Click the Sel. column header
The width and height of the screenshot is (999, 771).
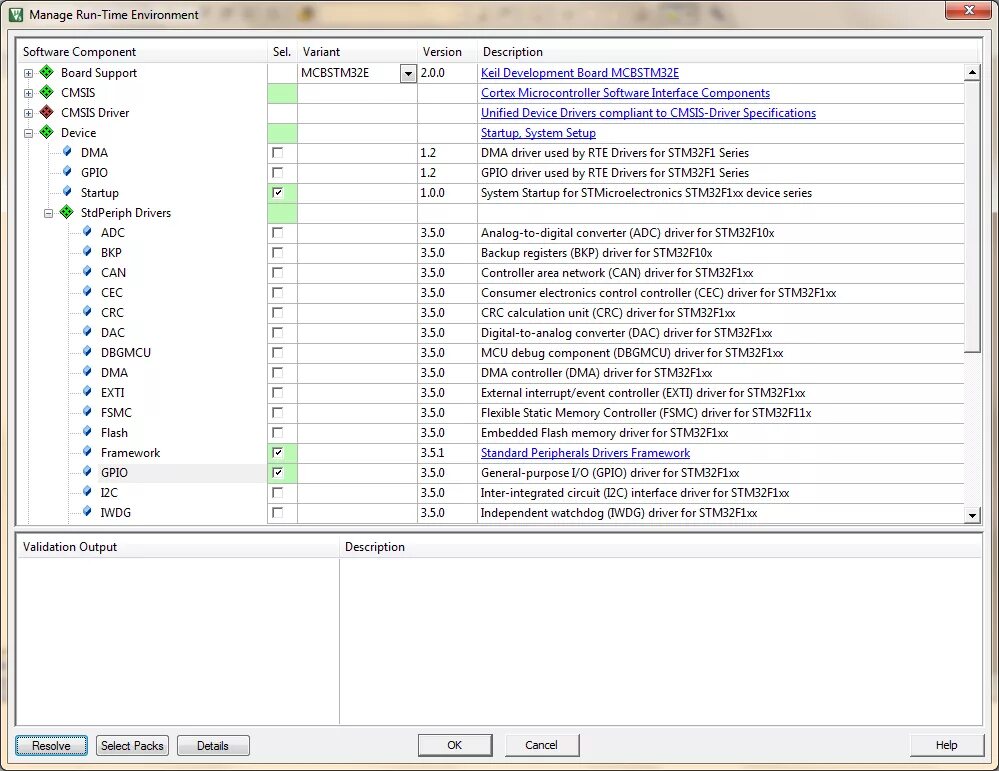pyautogui.click(x=282, y=52)
